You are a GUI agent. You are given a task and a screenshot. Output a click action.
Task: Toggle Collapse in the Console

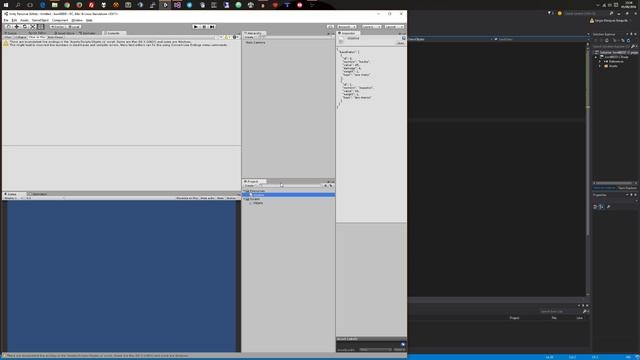(20, 37)
